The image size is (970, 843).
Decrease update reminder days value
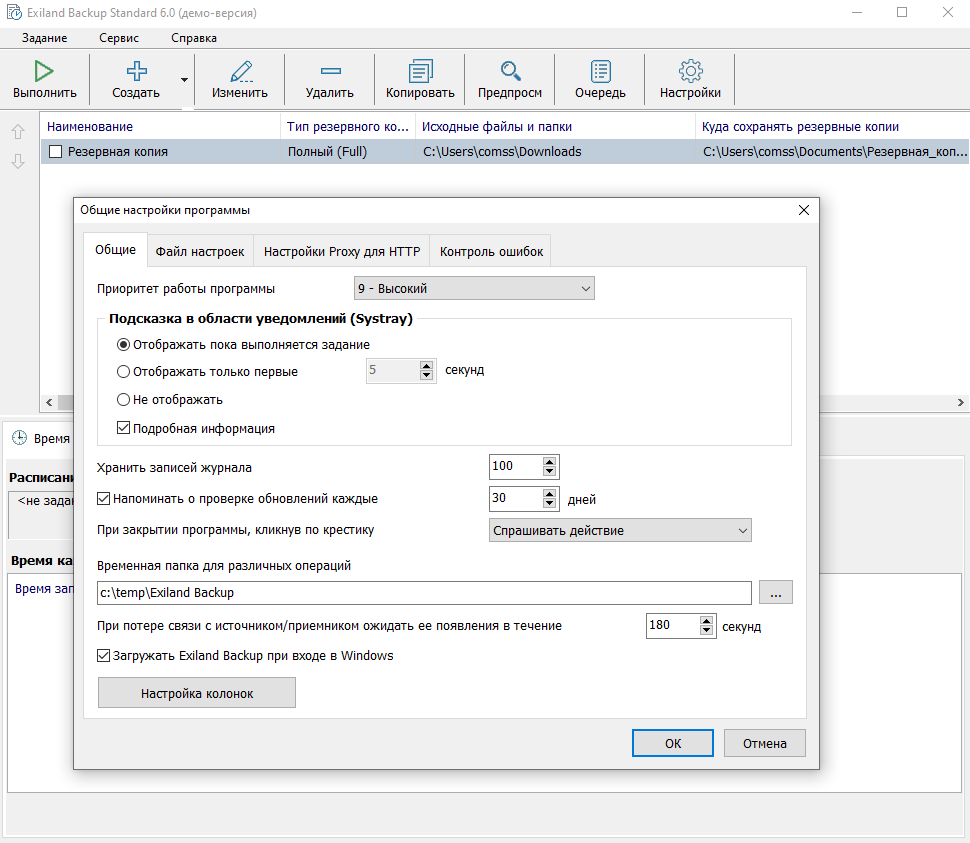(549, 503)
